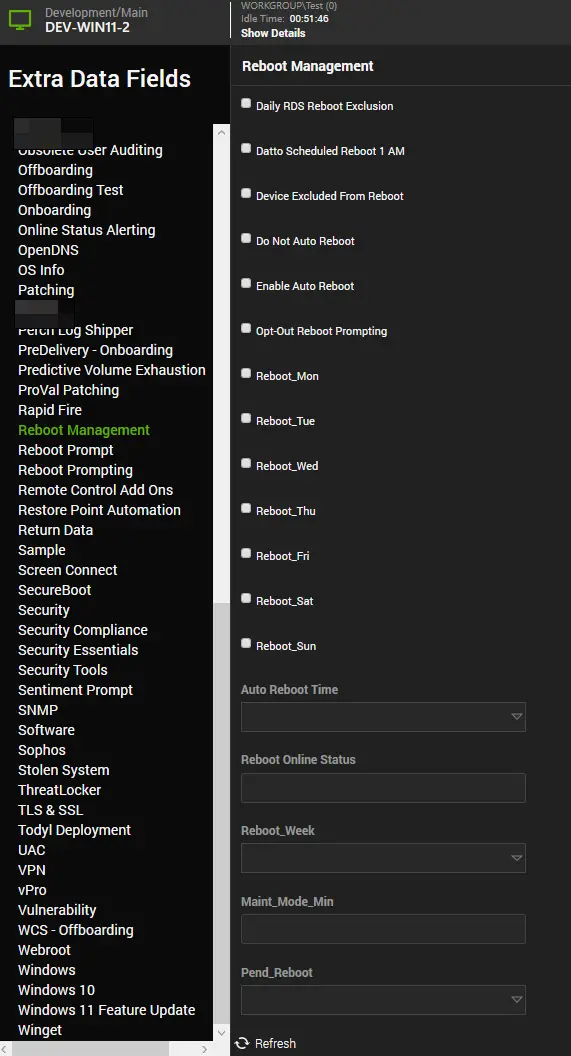Image resolution: width=571 pixels, height=1056 pixels.
Task: Toggle the Reboot_Fri checkbox
Action: pos(246,554)
